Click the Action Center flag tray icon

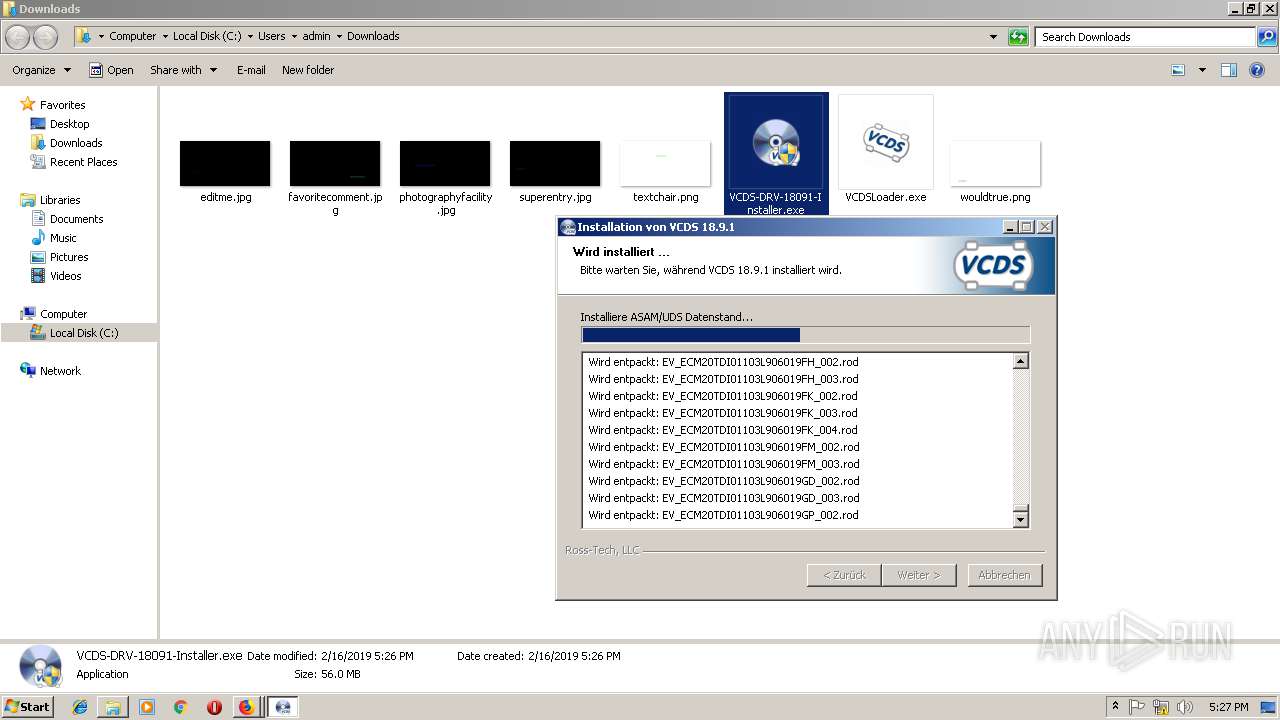click(1137, 707)
